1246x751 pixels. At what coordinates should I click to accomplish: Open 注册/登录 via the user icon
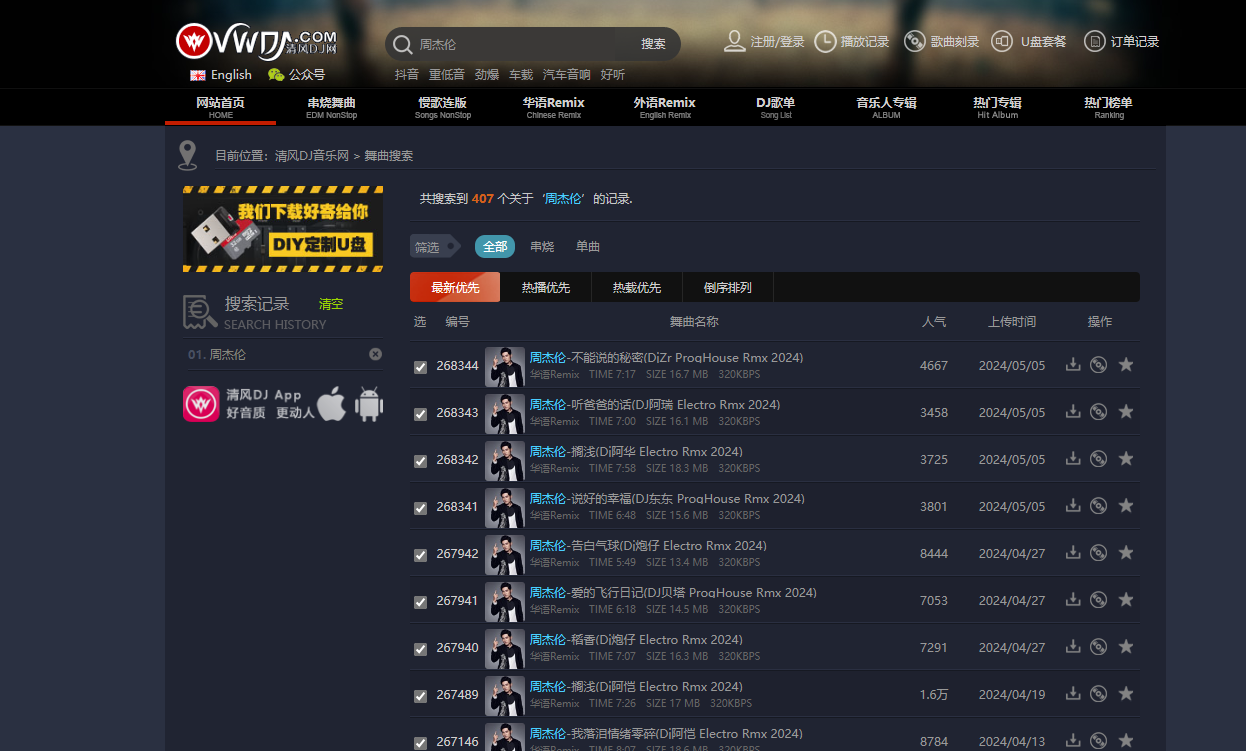(735, 41)
